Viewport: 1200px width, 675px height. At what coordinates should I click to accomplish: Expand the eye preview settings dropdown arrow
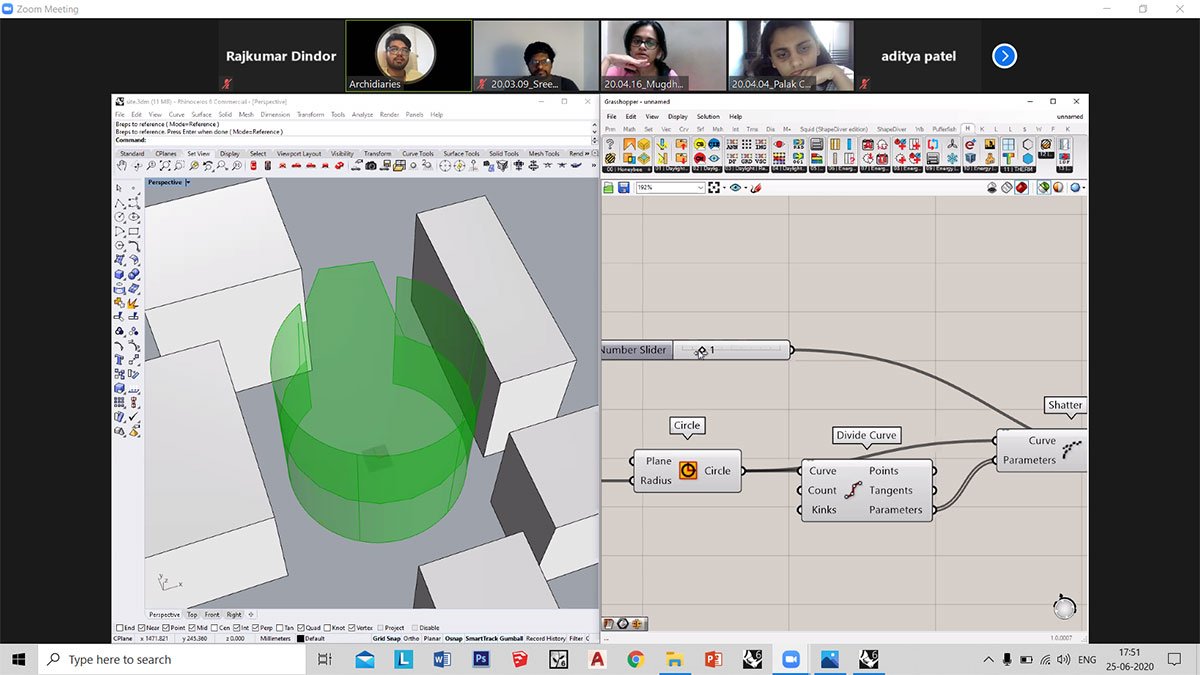(x=745, y=187)
